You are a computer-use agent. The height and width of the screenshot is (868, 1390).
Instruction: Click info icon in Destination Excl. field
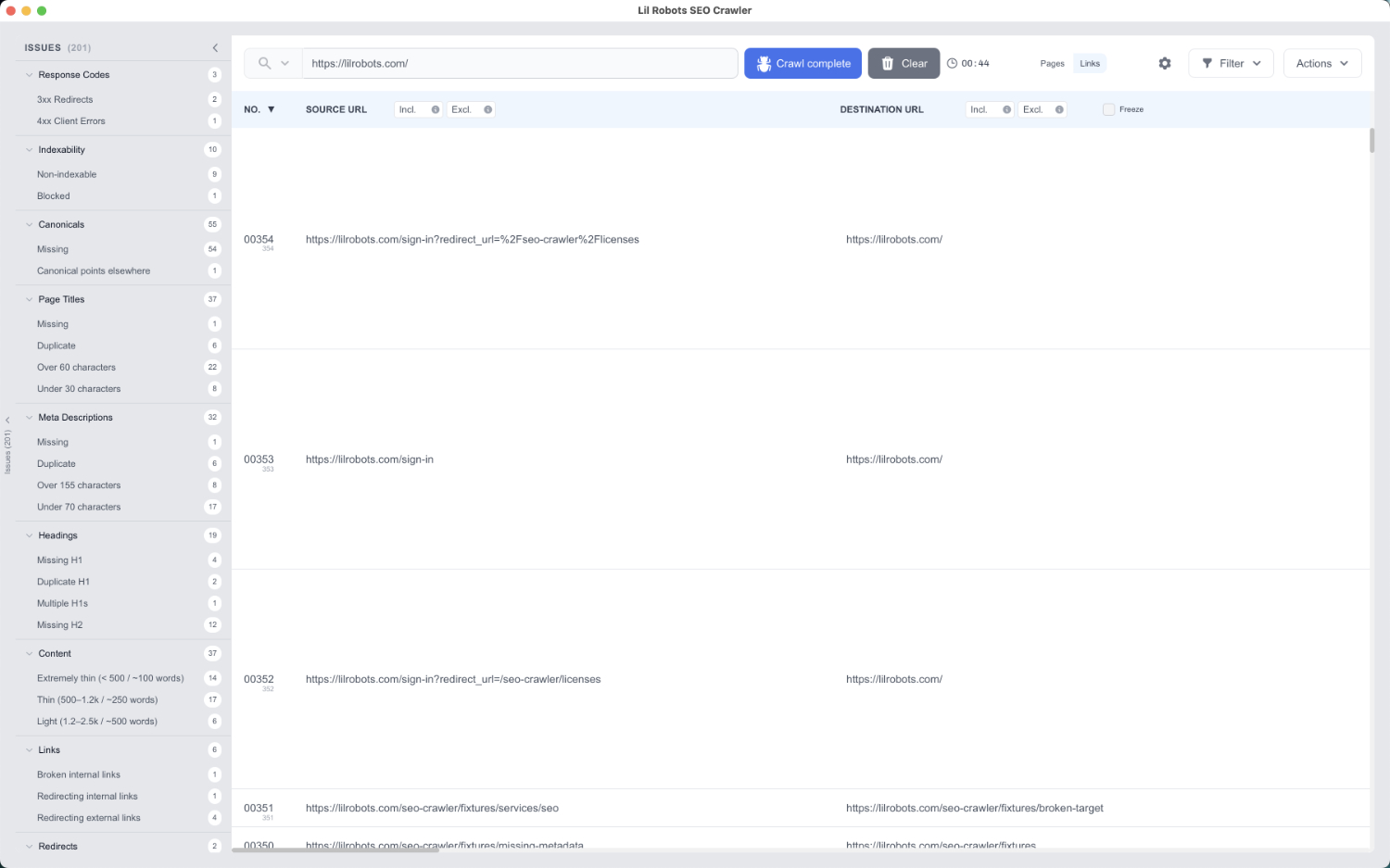tap(1059, 109)
